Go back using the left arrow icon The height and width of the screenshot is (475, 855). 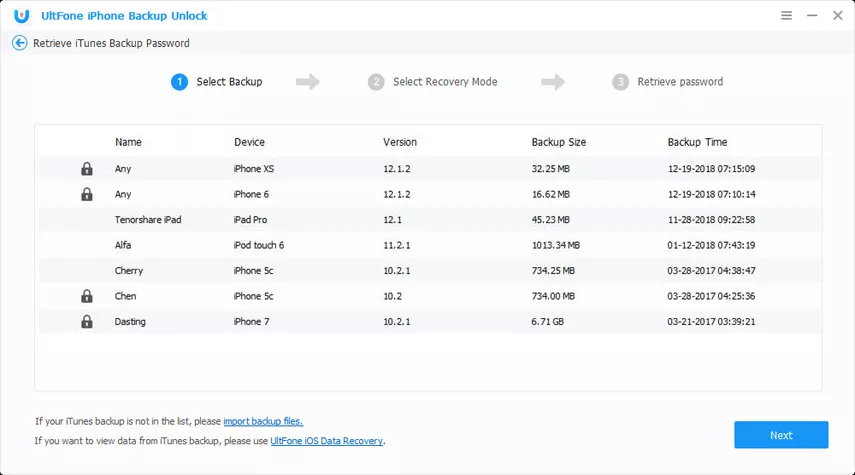[20, 43]
